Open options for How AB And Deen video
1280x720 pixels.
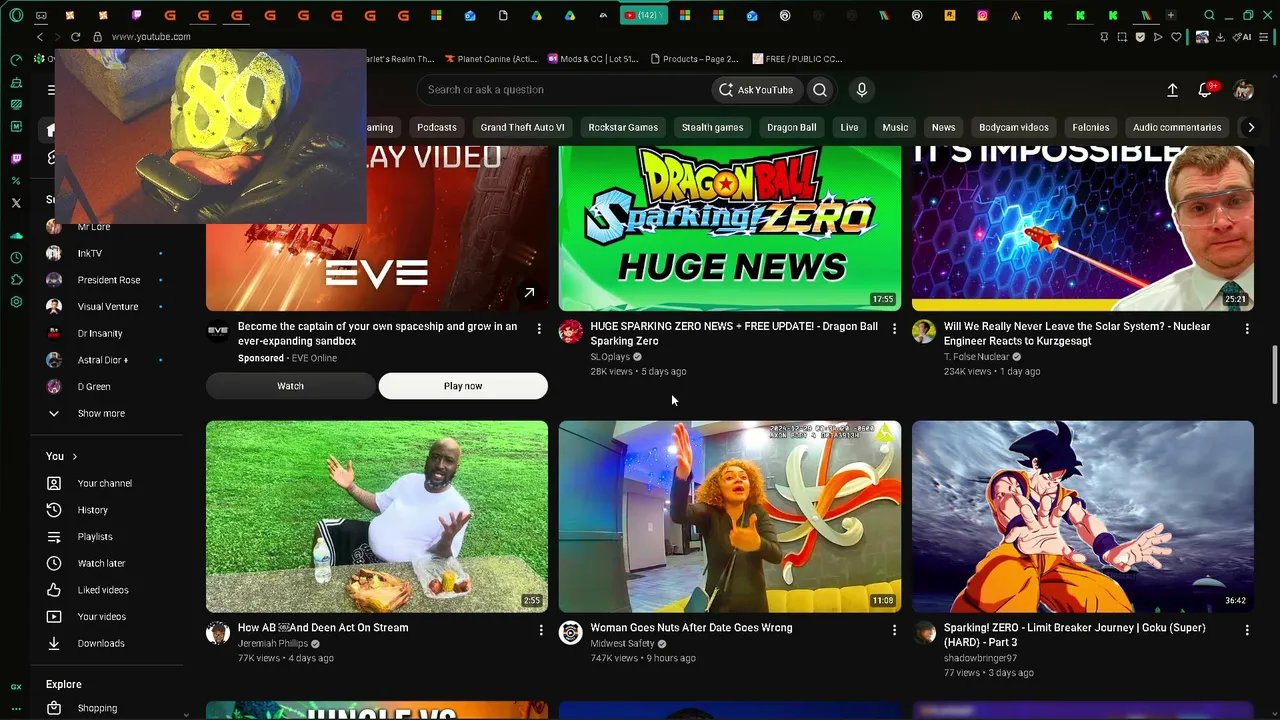click(x=541, y=630)
